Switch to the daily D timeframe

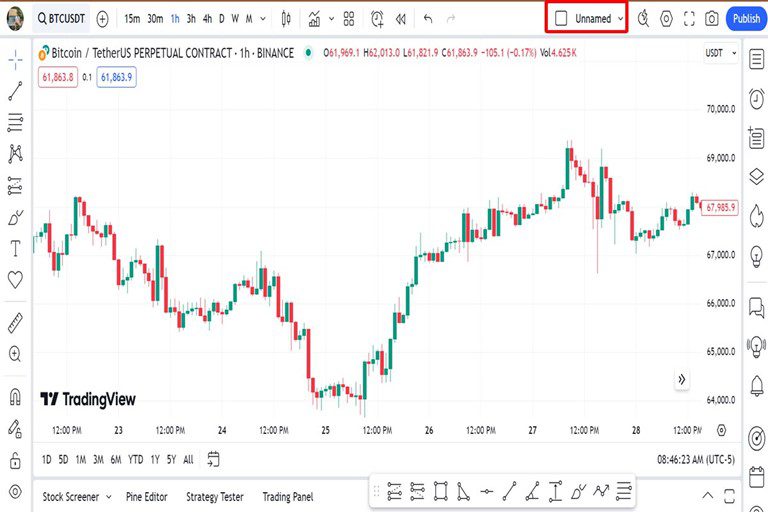click(x=221, y=19)
